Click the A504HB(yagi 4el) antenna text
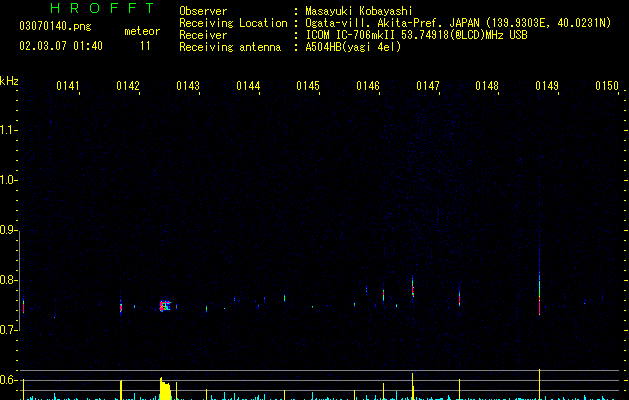This screenshot has height=400, width=629. pos(353,47)
